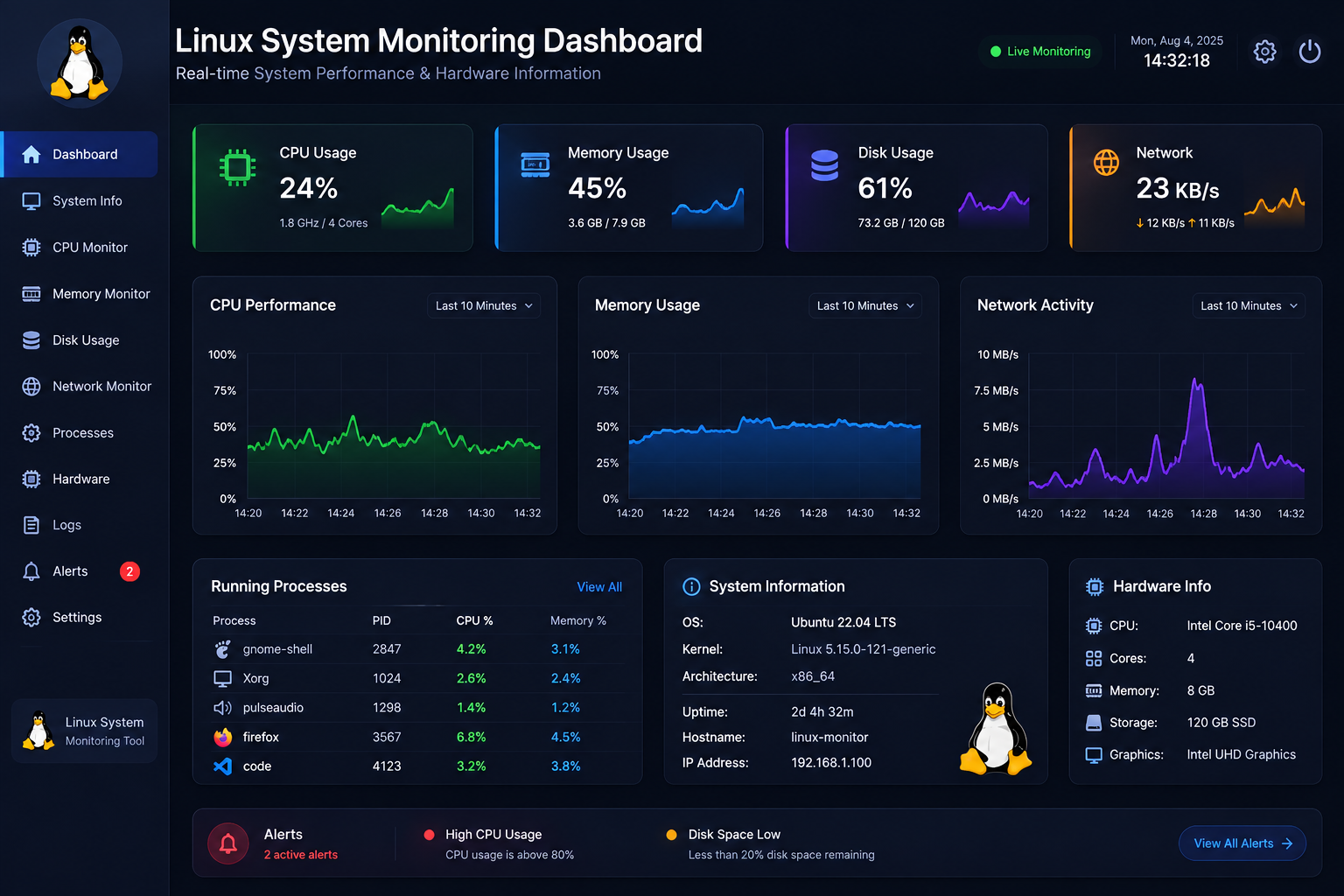The image size is (1344, 896).
Task: Click the IP address 192.168.1.100
Action: coord(831,763)
